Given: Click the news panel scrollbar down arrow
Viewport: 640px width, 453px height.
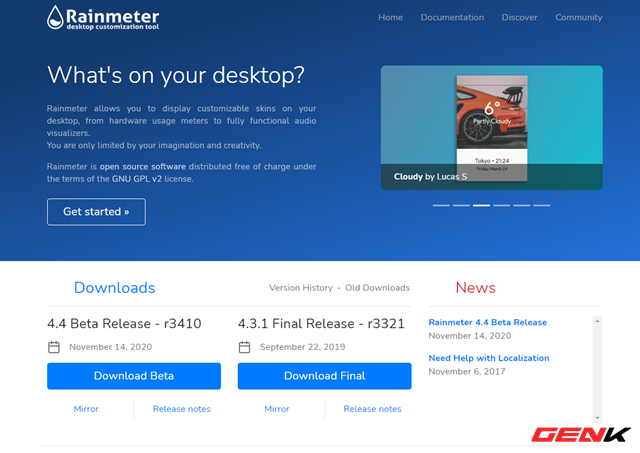Looking at the screenshot, I should point(597,417).
